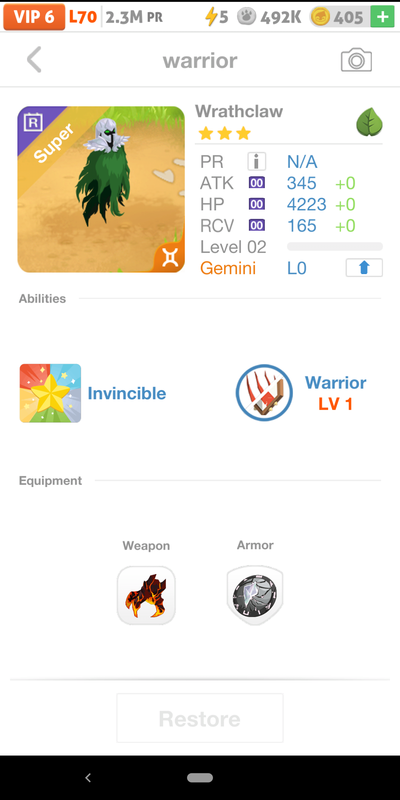Image resolution: width=400 pixels, height=800 pixels.
Task: Go back with the left chevron
Action: (x=34, y=60)
